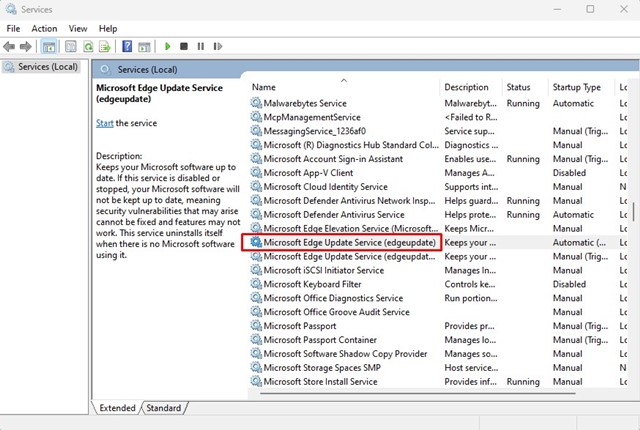Open the File menu

13,29
